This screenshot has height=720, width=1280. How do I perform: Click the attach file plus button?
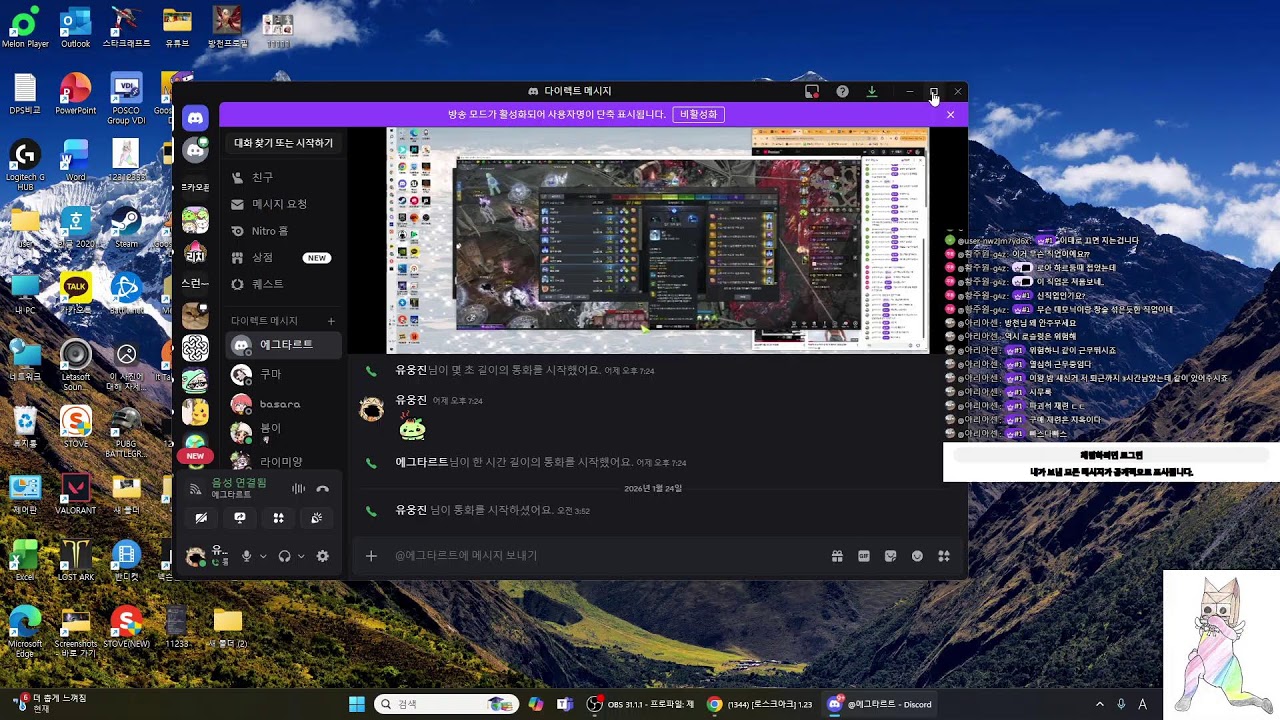coord(371,556)
